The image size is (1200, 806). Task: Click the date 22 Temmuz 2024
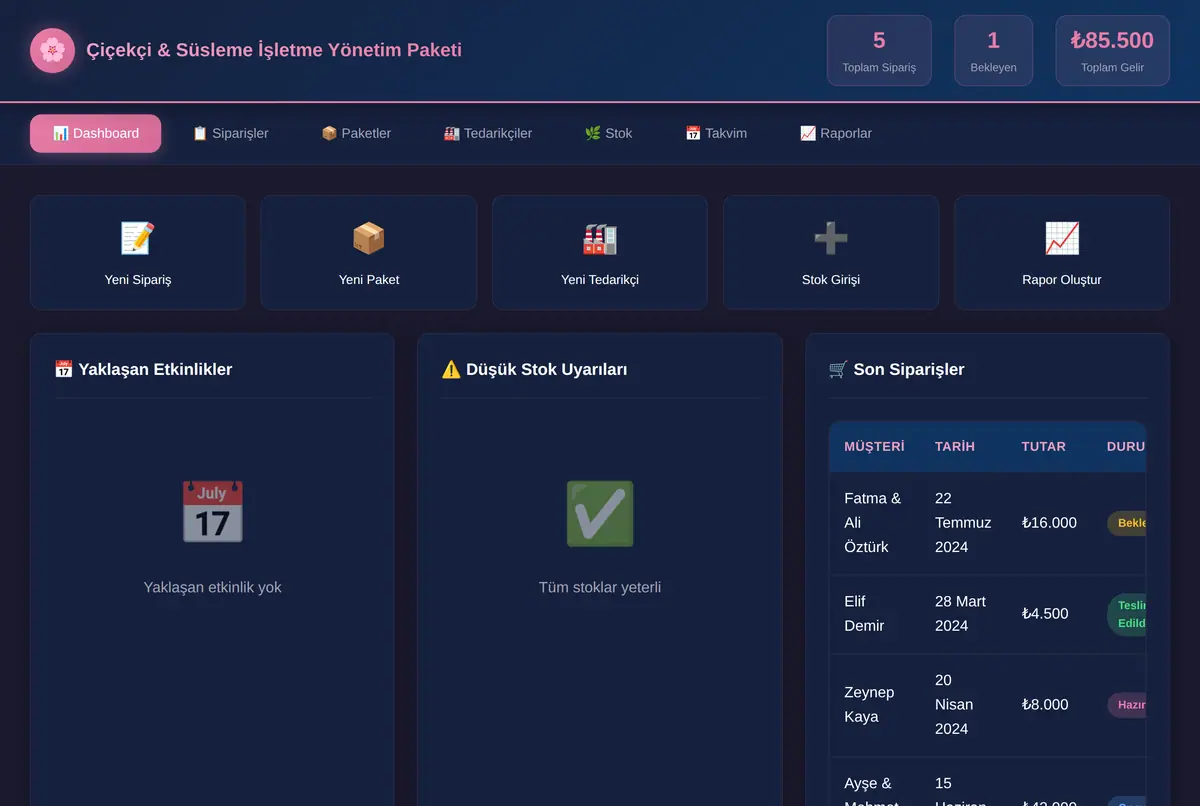click(963, 522)
